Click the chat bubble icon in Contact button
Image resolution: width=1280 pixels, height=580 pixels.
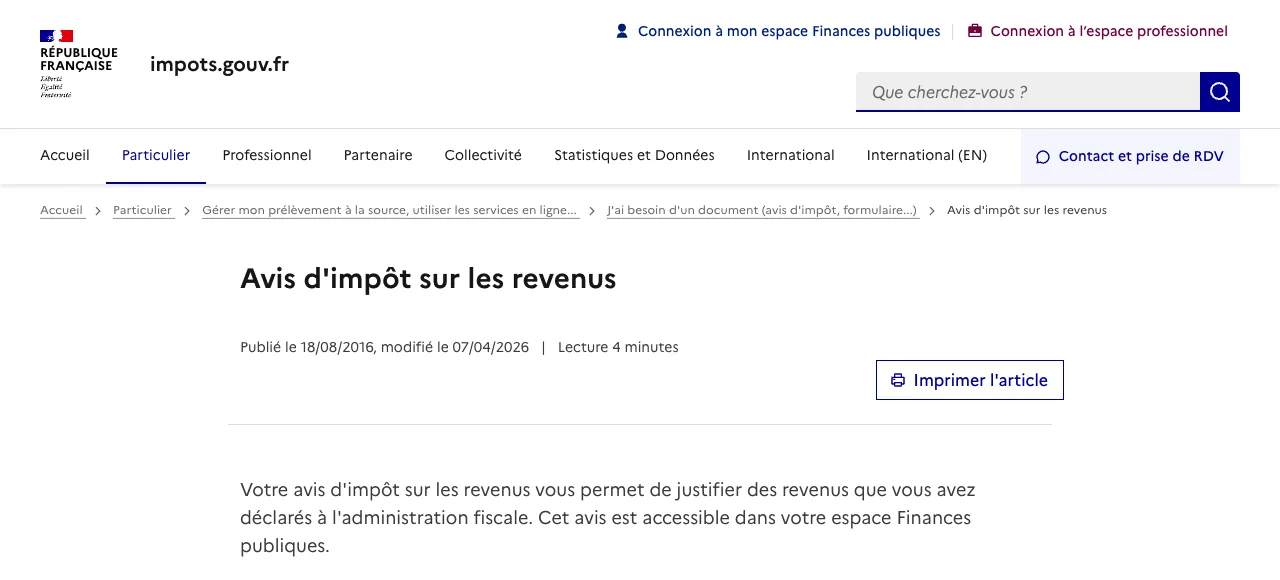1043,157
